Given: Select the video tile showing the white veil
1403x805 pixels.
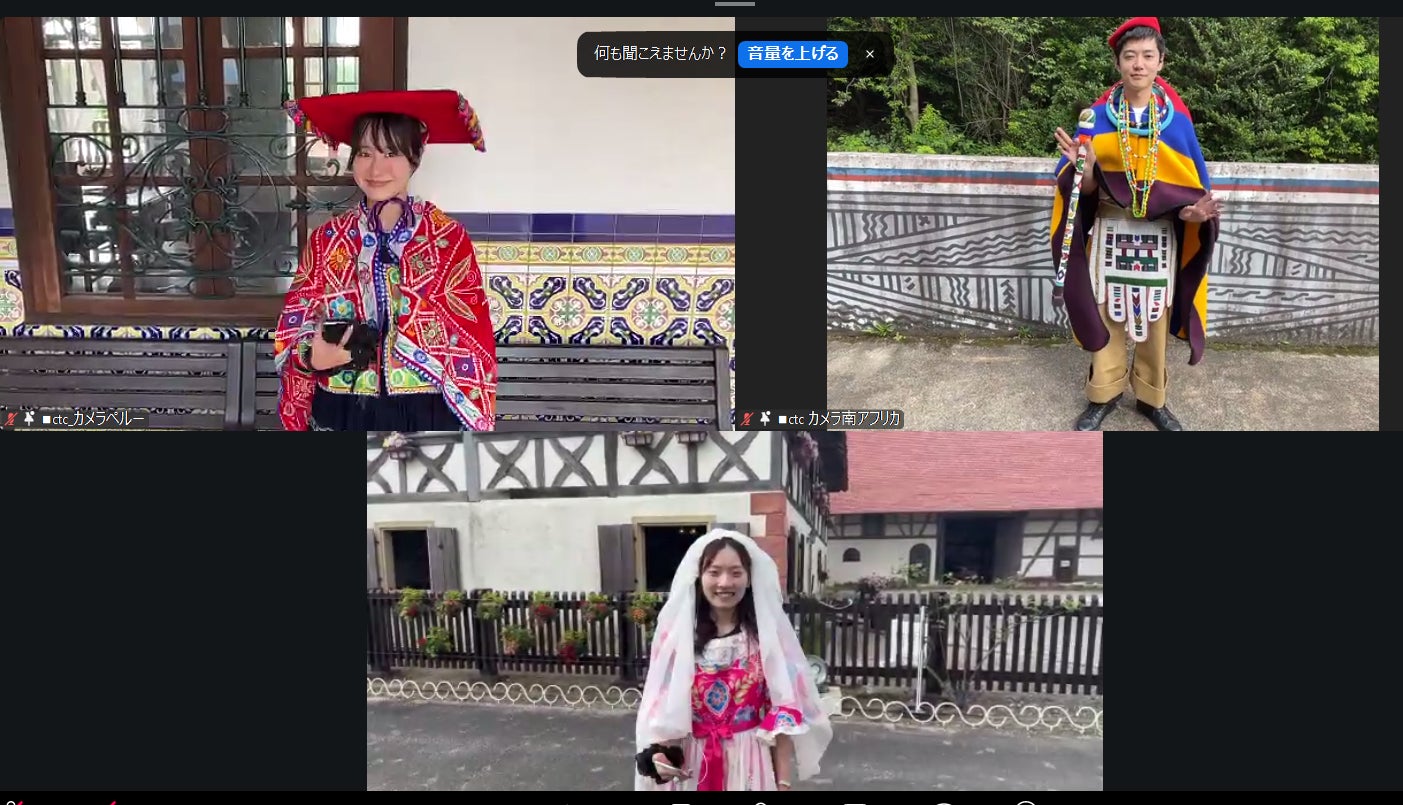Looking at the screenshot, I should 735,611.
